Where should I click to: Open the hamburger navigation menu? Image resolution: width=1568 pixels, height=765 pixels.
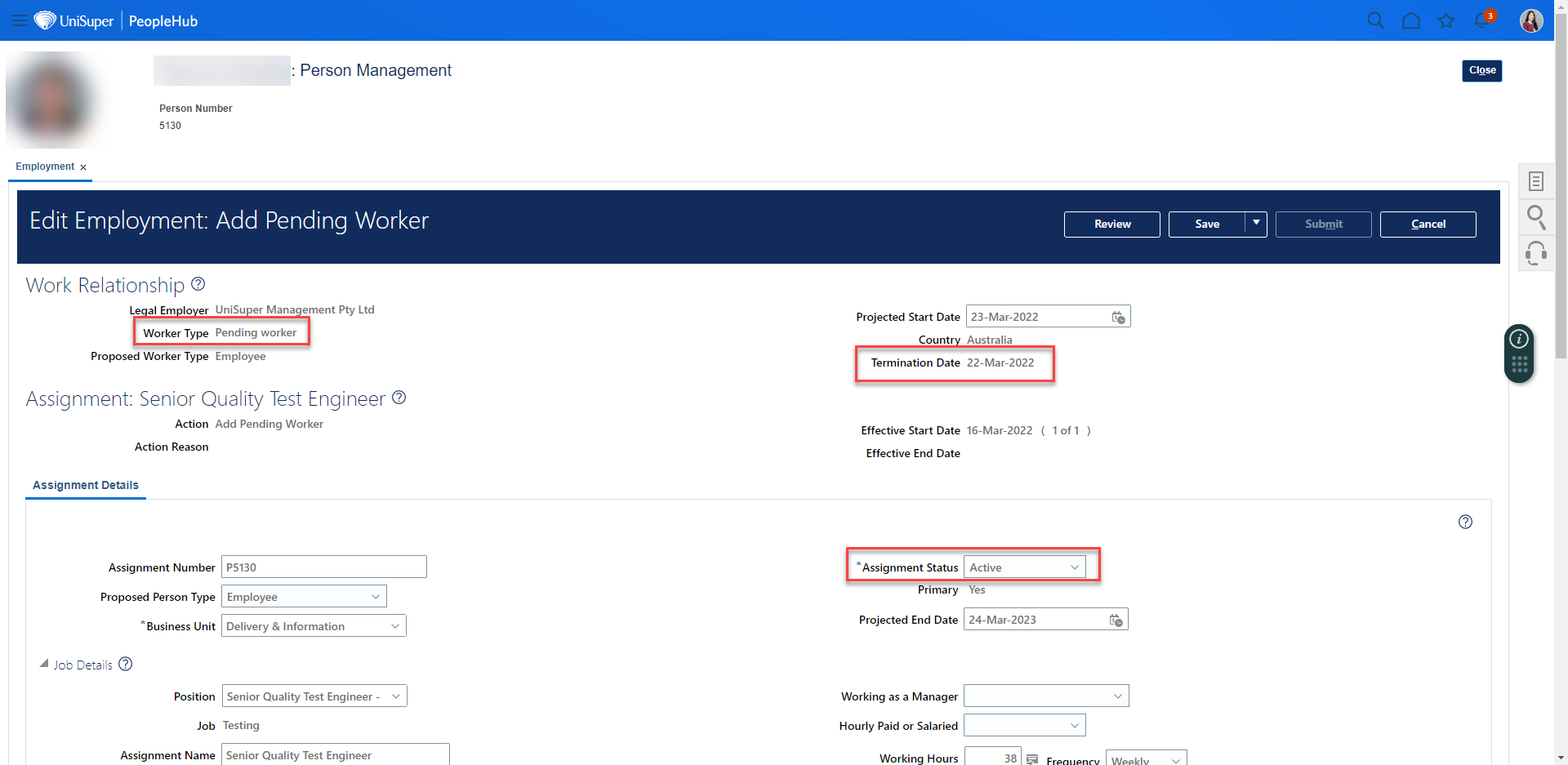point(19,20)
